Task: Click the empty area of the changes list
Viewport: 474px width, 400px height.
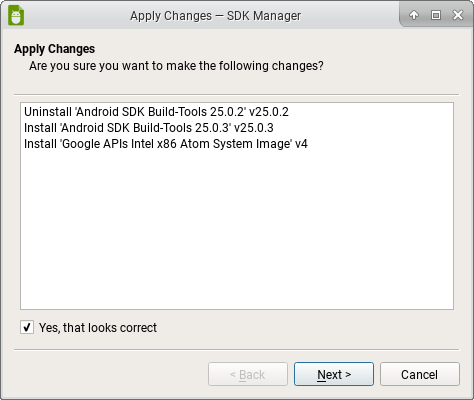Action: pos(237,230)
